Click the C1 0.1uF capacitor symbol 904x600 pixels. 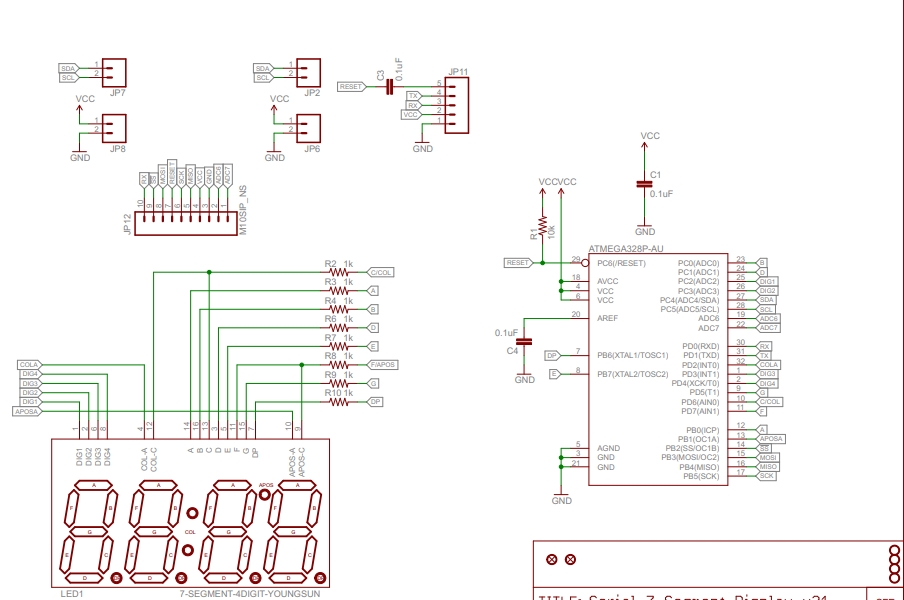point(645,184)
